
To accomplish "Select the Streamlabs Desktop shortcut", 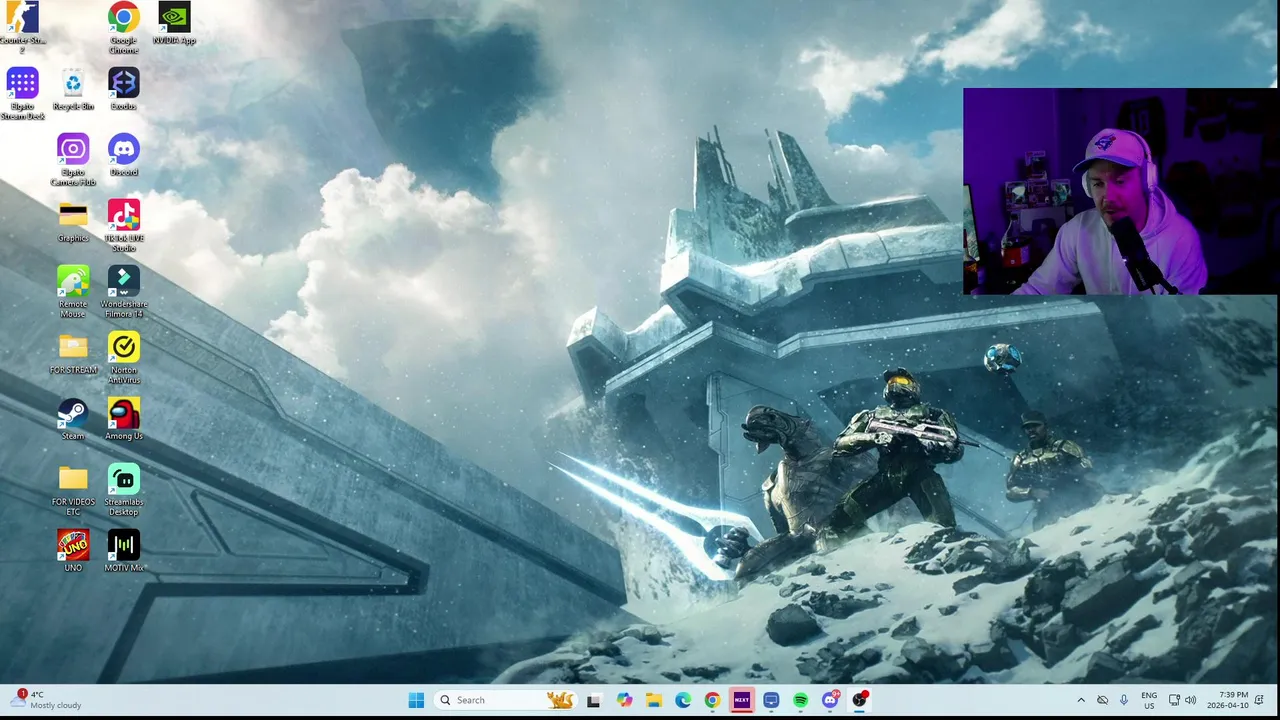I will pyautogui.click(x=123, y=490).
